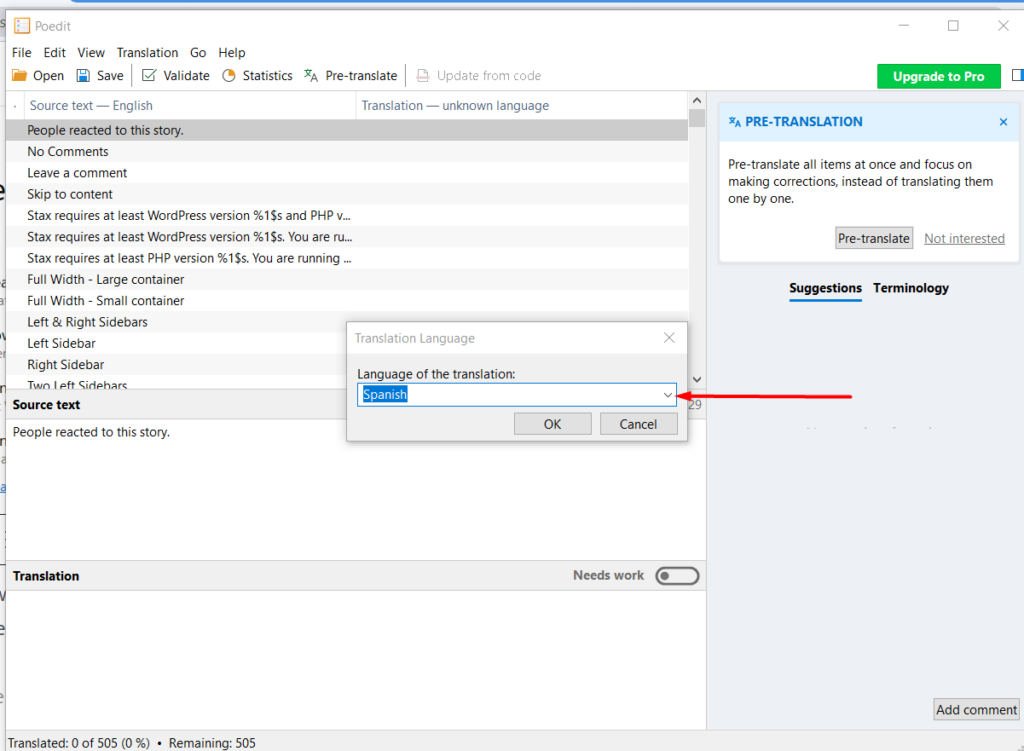Select the 'No Comments' row
The image size is (1024, 751).
[347, 152]
